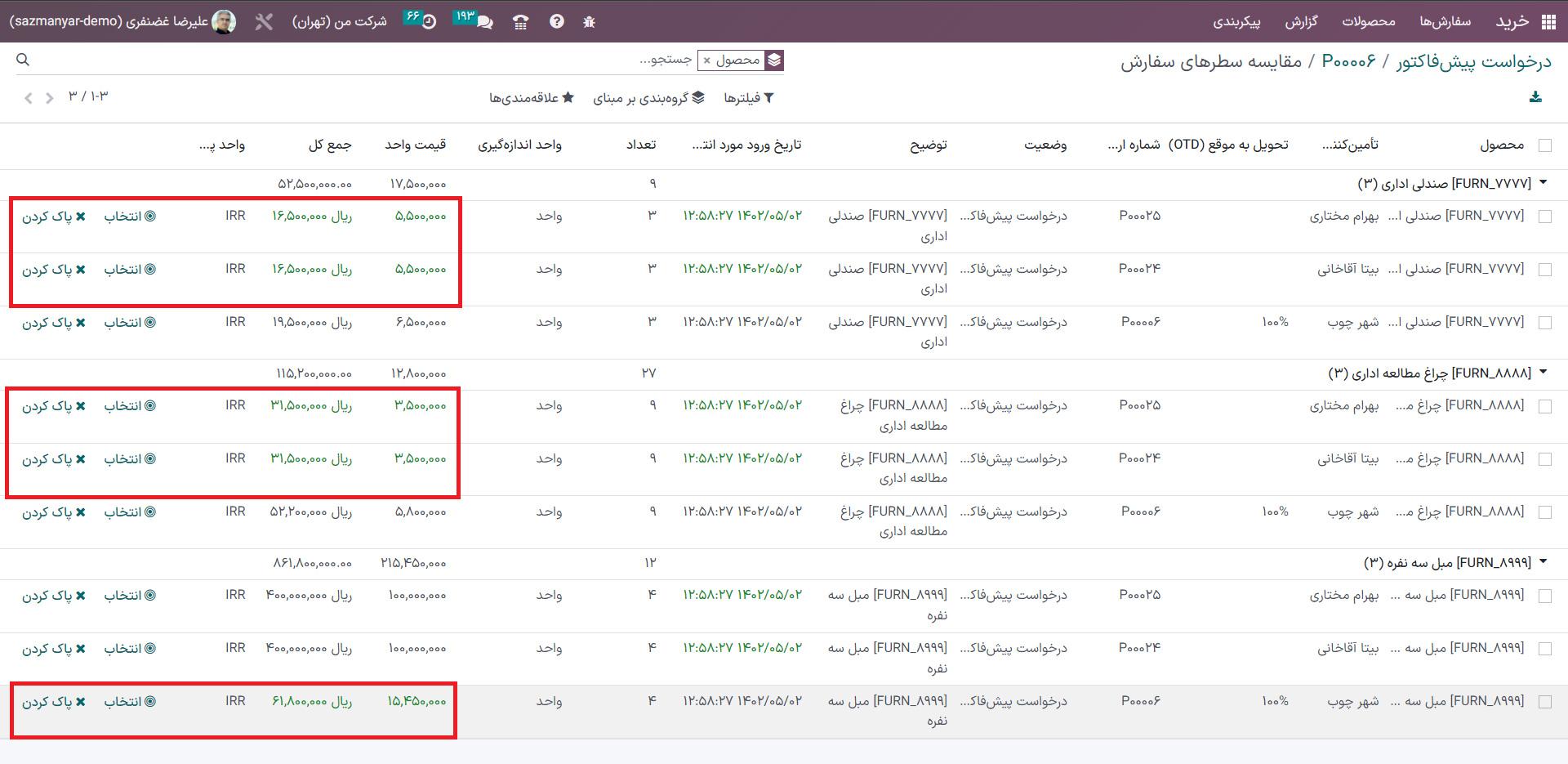Open the help question mark icon

pos(556,22)
